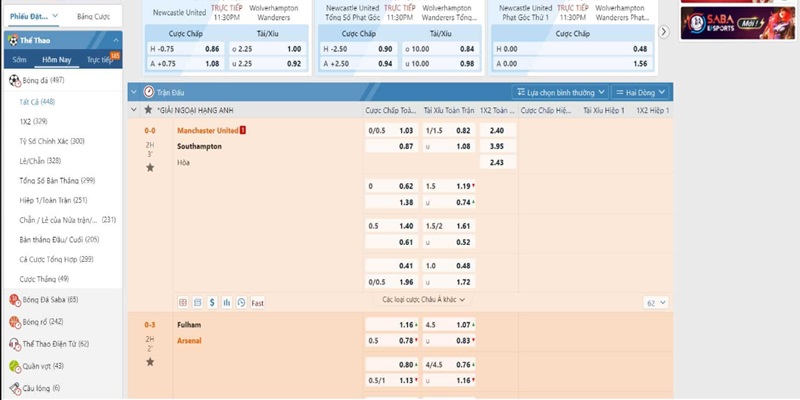Click the dollar sign icon in match toolbar
The image size is (800, 400).
pos(212,303)
